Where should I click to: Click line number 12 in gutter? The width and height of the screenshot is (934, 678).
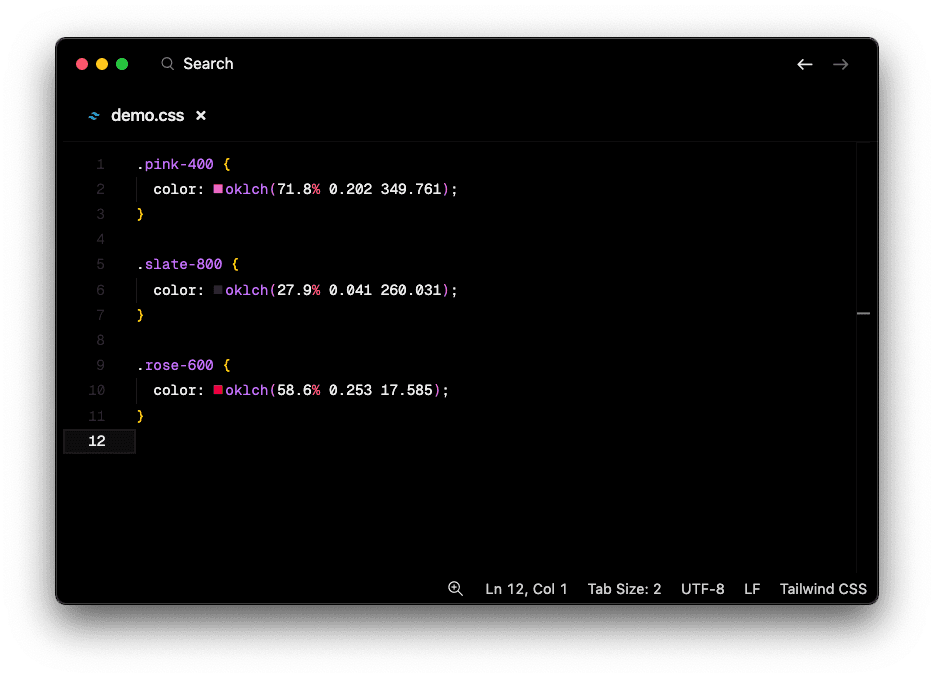point(96,441)
